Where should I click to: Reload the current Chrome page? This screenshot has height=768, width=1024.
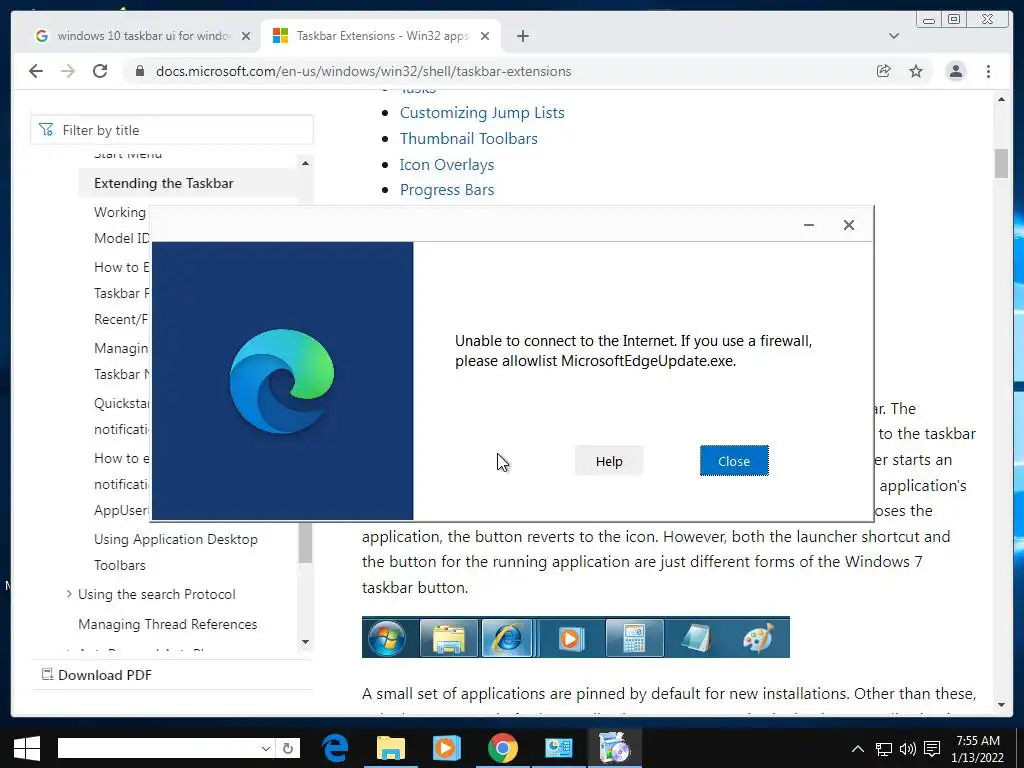point(100,71)
